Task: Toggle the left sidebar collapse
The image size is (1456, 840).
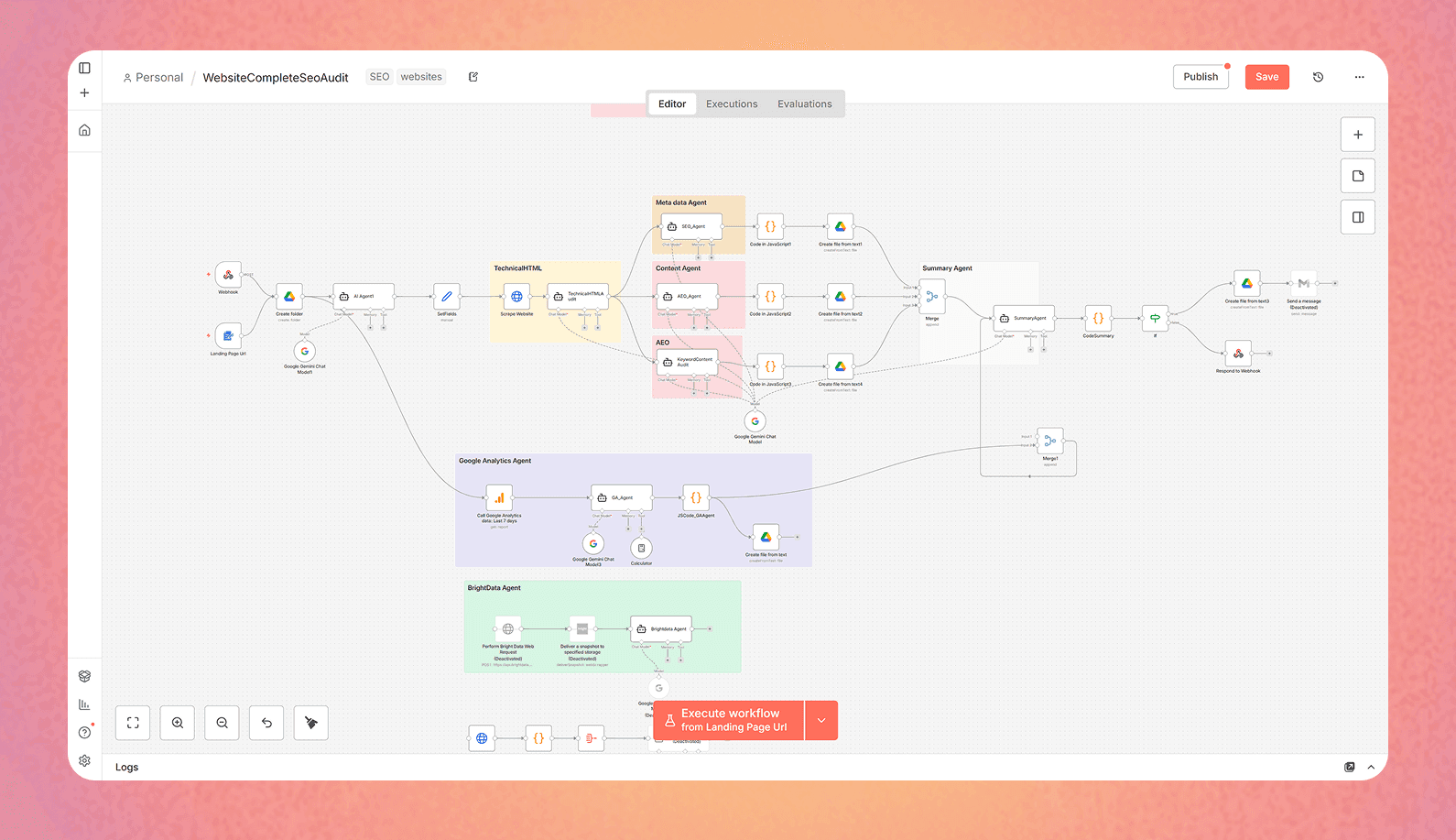Action: (84, 68)
